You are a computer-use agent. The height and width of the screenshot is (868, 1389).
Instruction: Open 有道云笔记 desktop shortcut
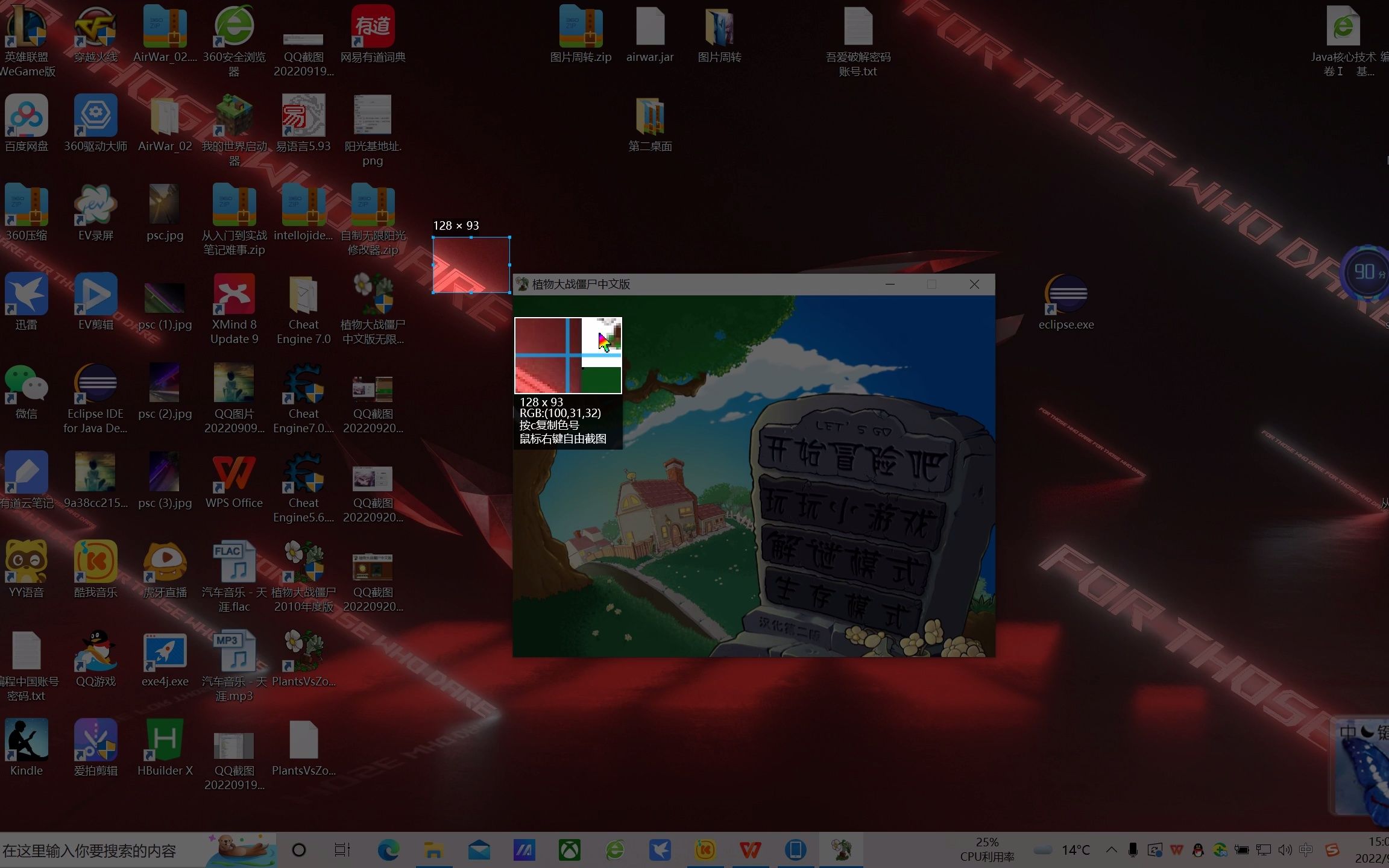pos(27,481)
